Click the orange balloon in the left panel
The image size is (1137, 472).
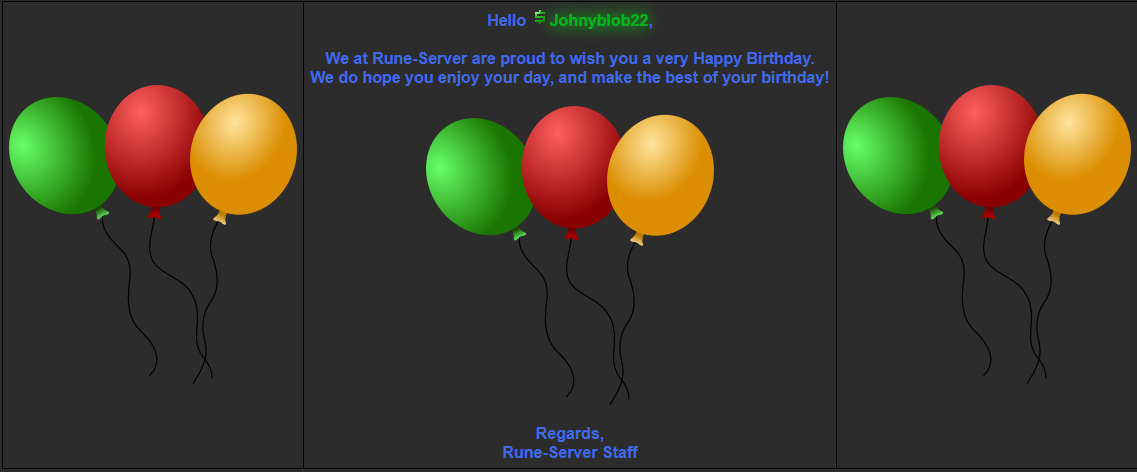click(244, 154)
